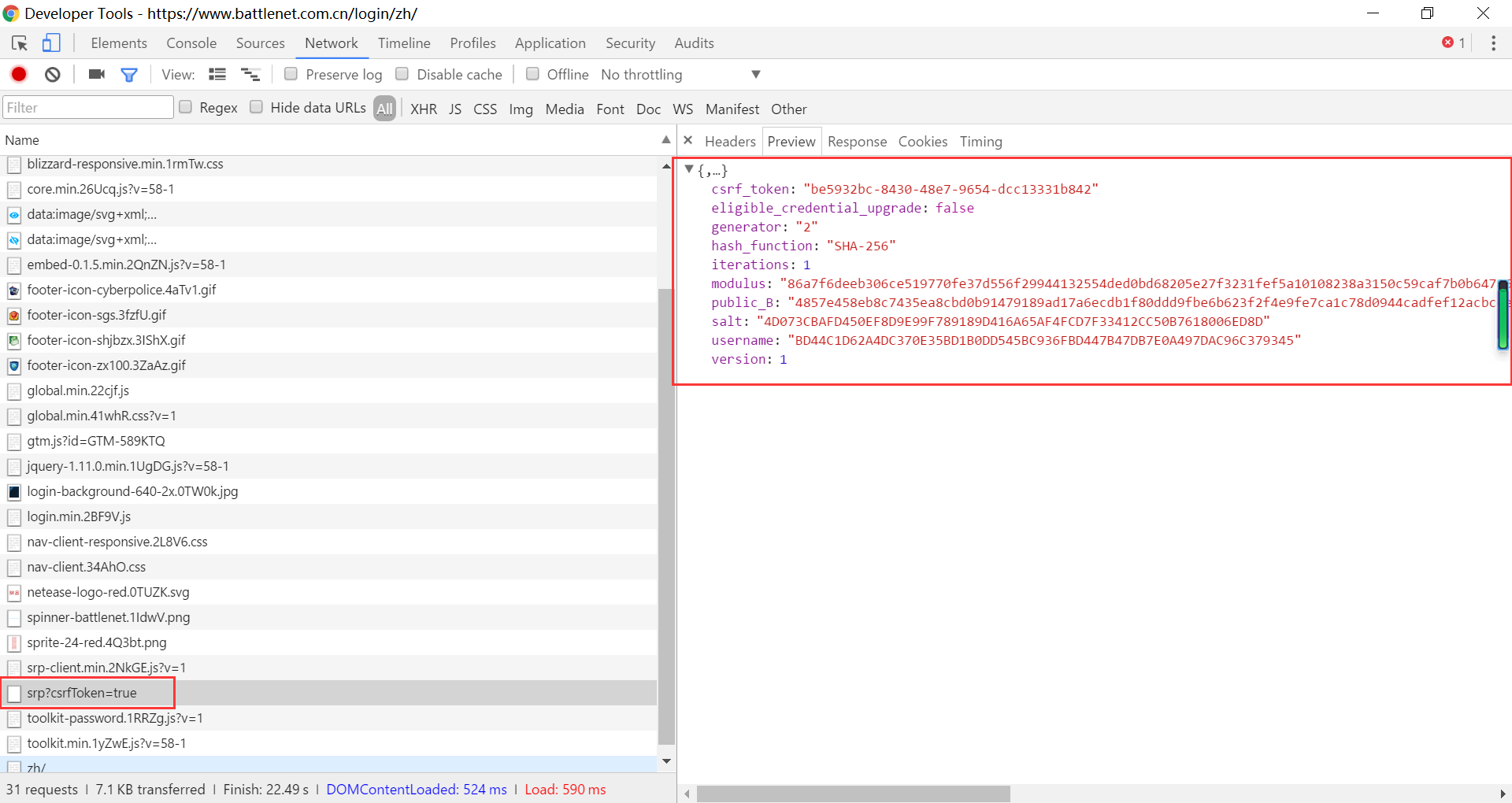Image resolution: width=1512 pixels, height=803 pixels.
Task: Click the request list vertical scrollbar thumb
Action: tap(666, 516)
